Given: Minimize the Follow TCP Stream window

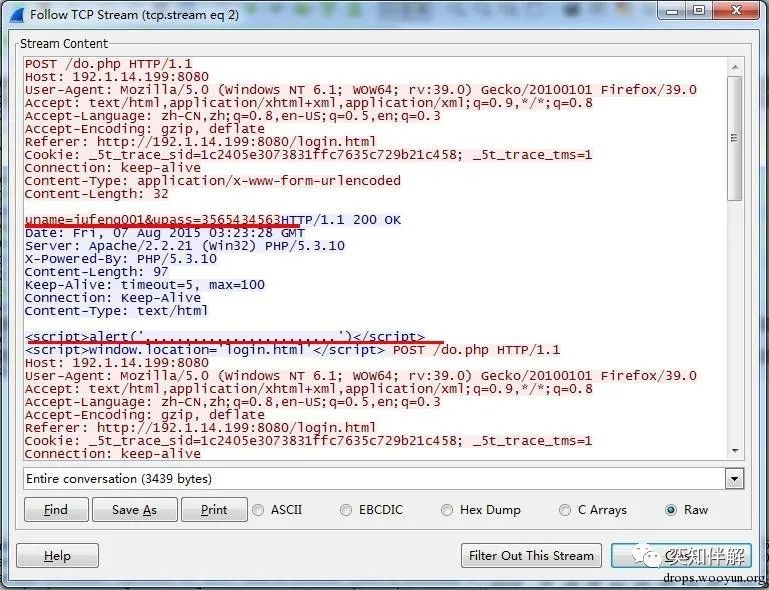Looking at the screenshot, I should (673, 11).
